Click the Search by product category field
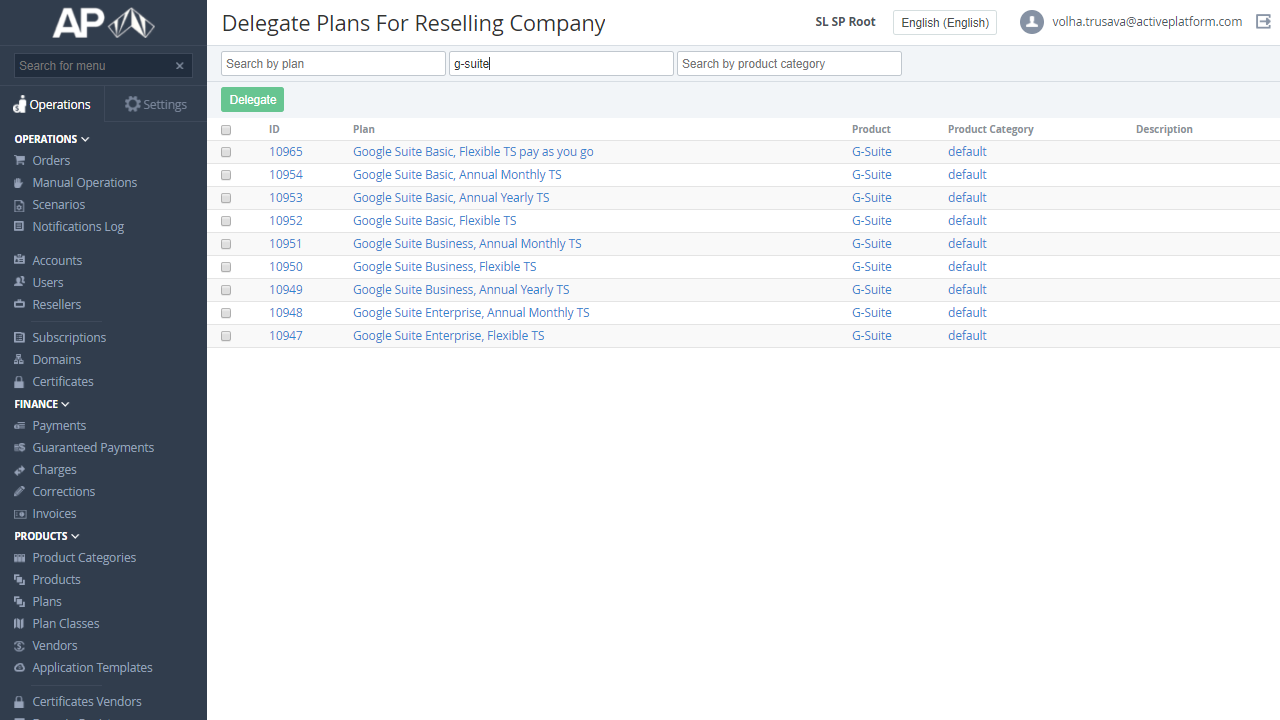Viewport: 1280px width, 720px height. pyautogui.click(x=789, y=64)
